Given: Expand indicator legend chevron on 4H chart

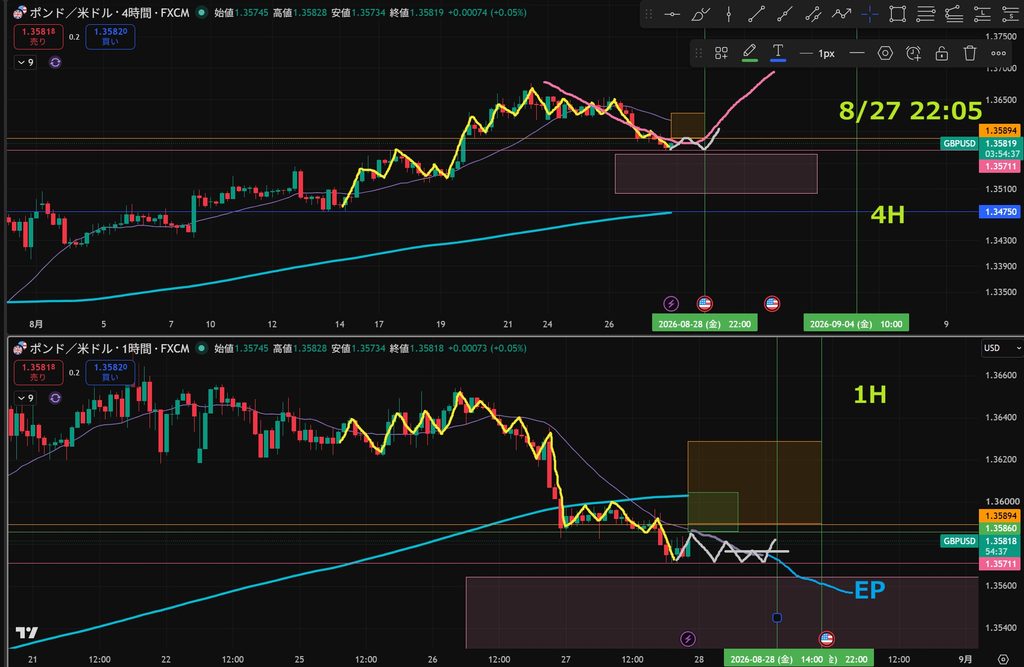Looking at the screenshot, I should click(x=25, y=63).
